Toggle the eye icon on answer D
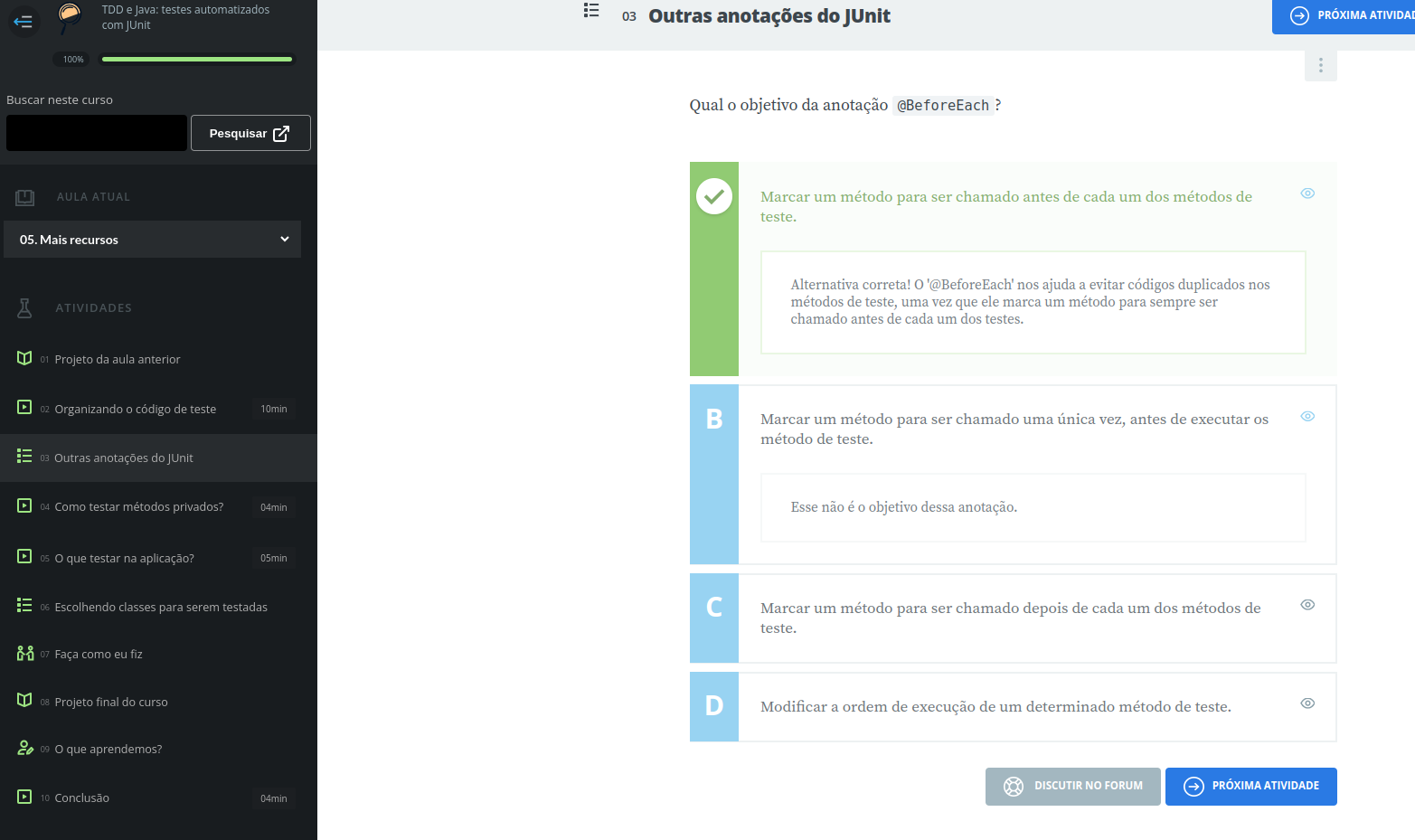Screen dimensions: 1415x840 tap(1307, 703)
